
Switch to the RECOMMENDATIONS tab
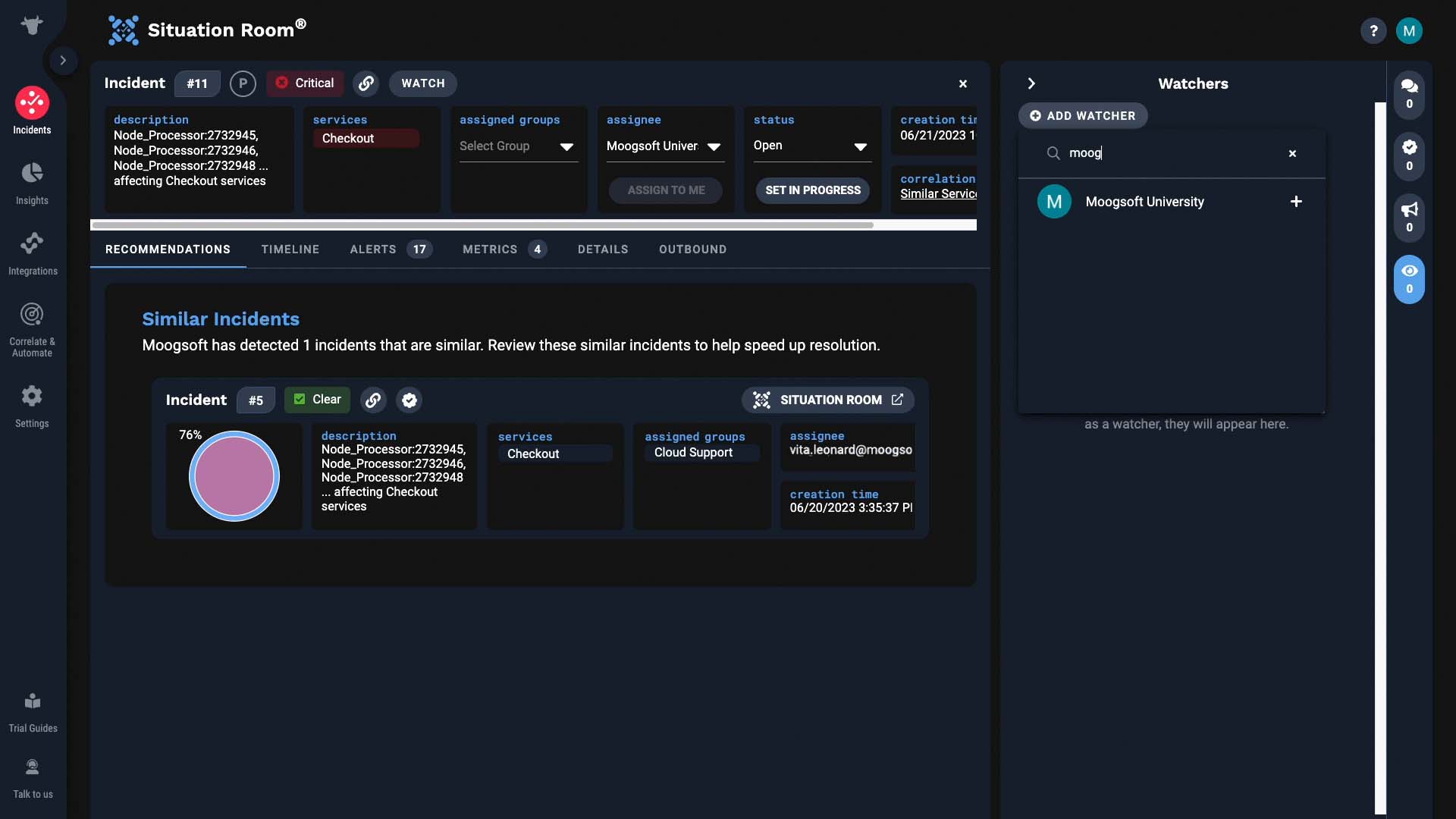[168, 249]
